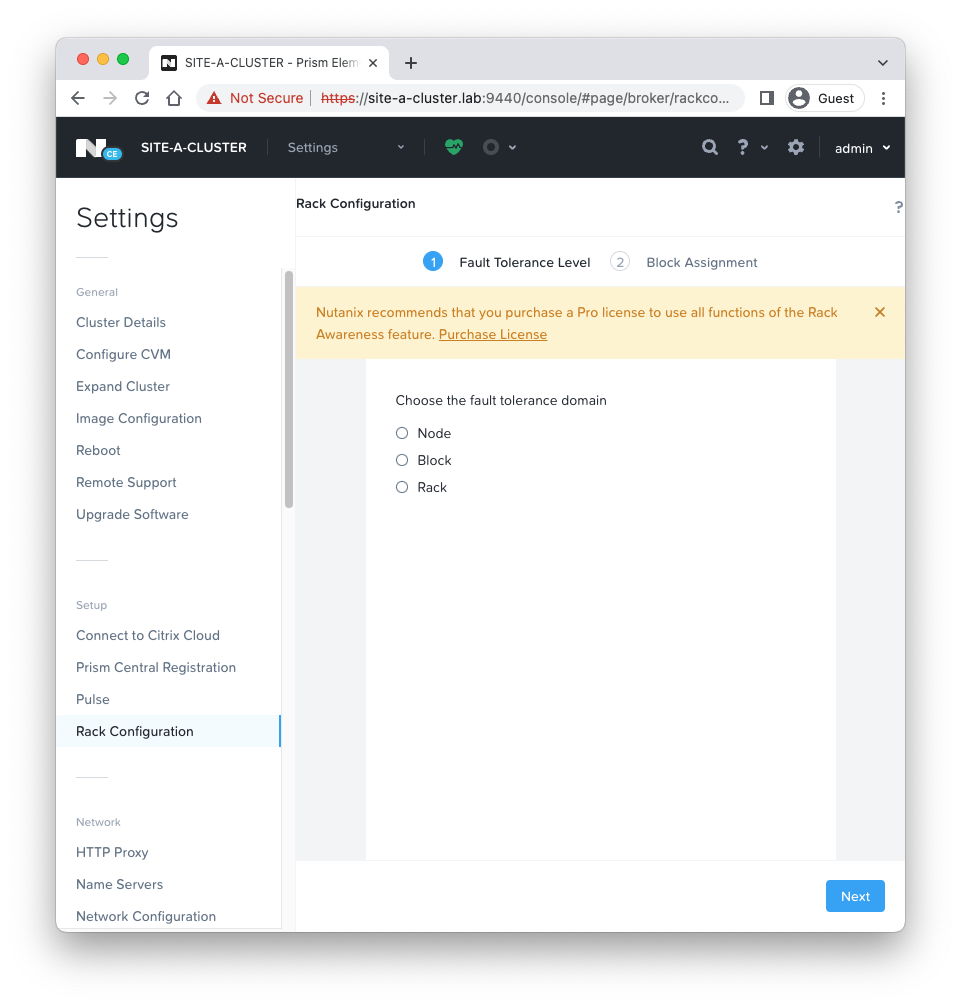Screen dimensions: 961x1006
Task: Toggle the browser side panel icon
Action: (767, 98)
